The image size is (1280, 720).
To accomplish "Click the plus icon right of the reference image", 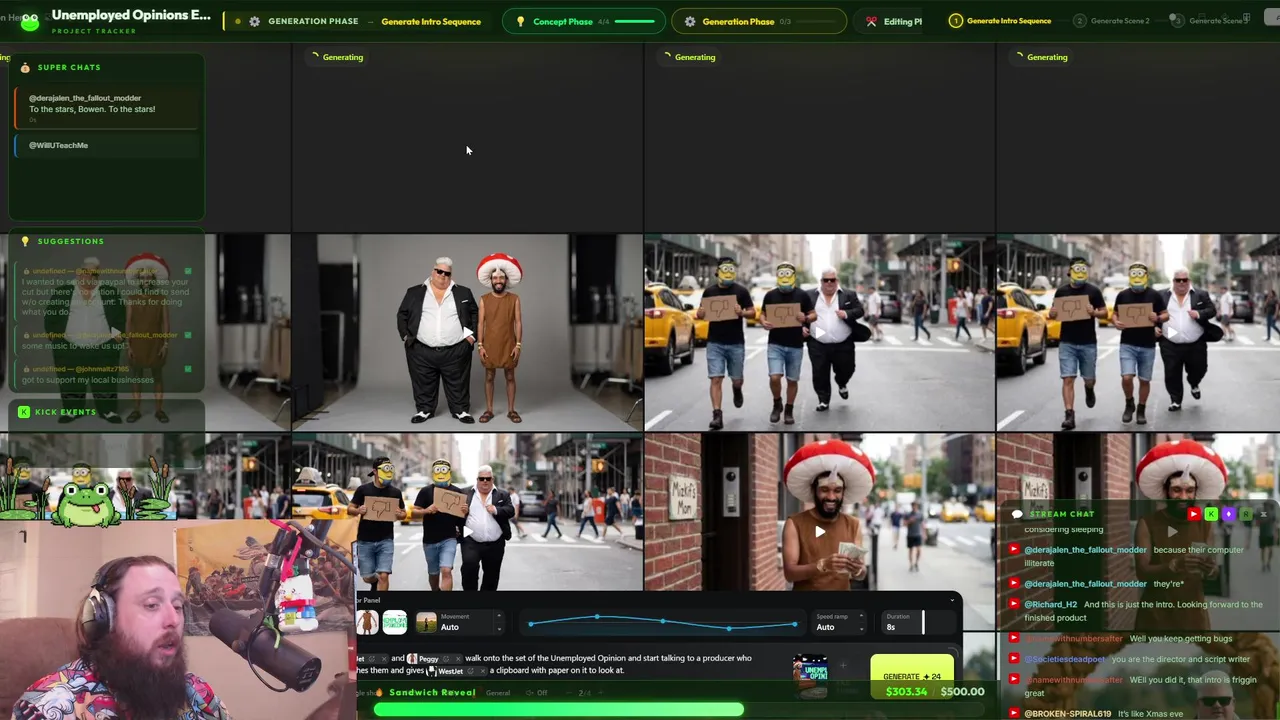I will (x=843, y=665).
